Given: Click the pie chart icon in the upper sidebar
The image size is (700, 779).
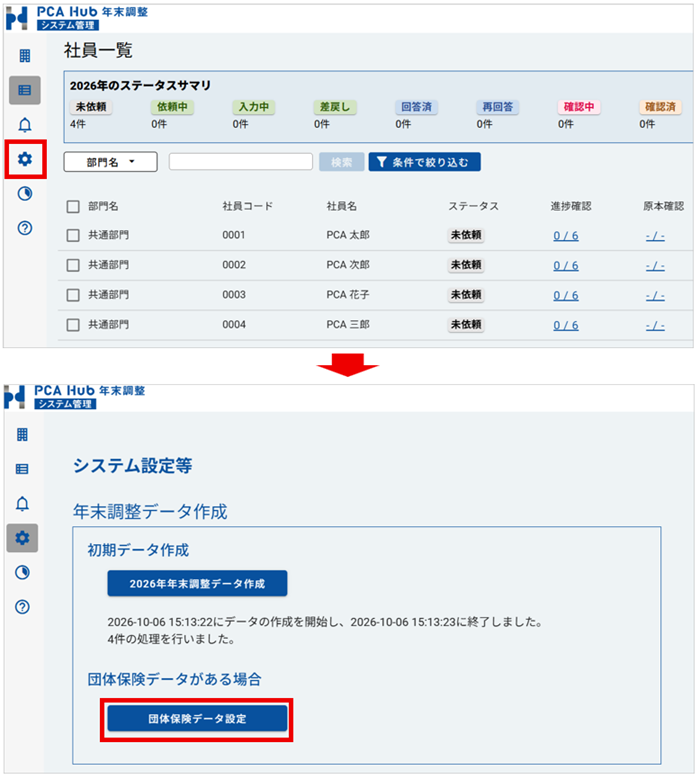Looking at the screenshot, I should (25, 193).
